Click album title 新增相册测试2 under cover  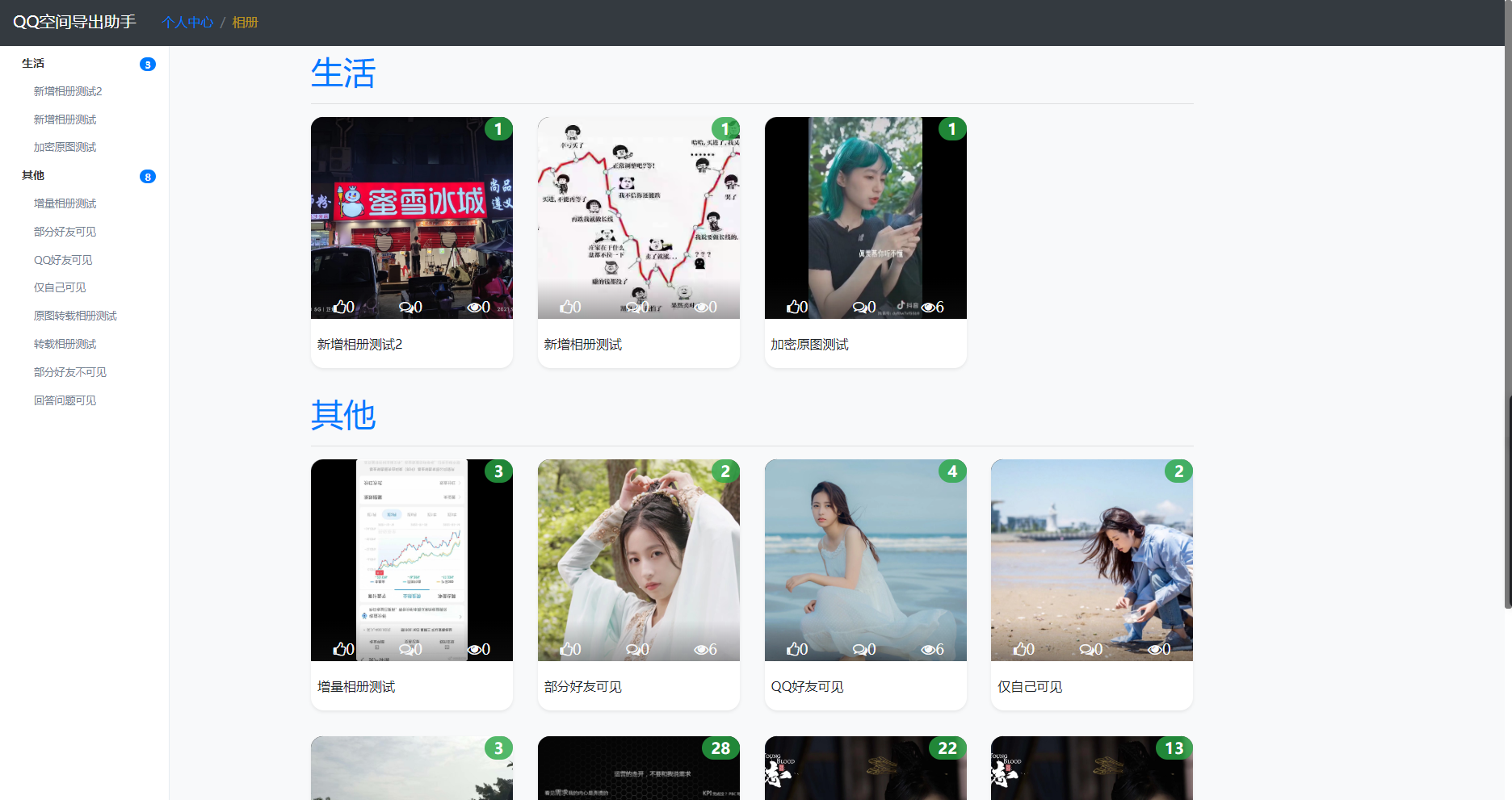pos(359,345)
